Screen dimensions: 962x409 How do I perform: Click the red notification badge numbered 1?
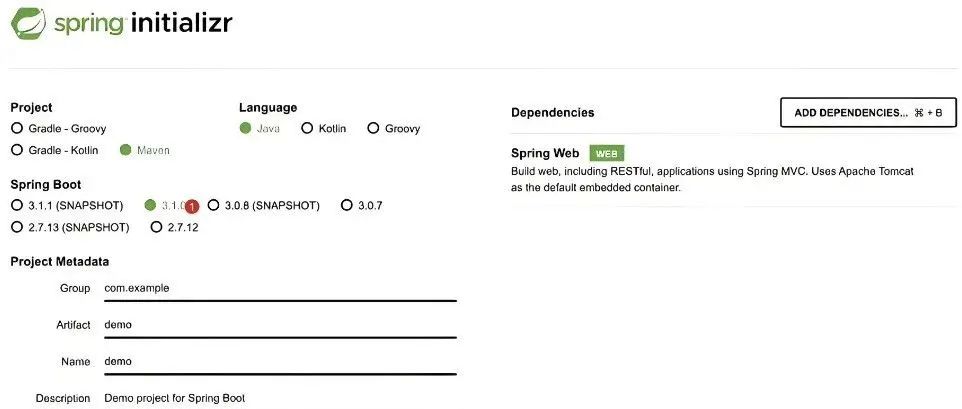pos(192,207)
